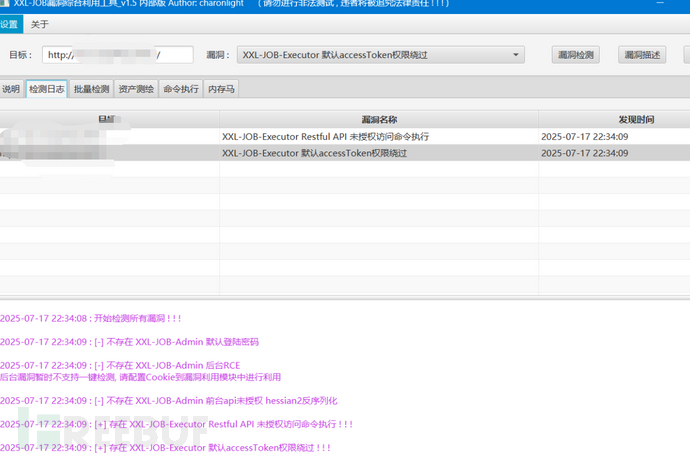Select the 检测日志 tab
Image resolution: width=690 pixels, height=456 pixels.
46,89
